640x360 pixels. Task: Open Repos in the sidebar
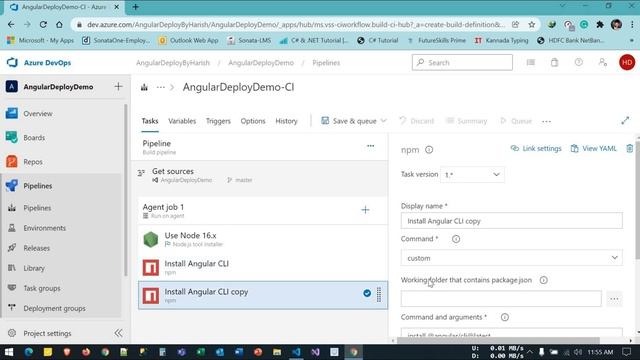pyautogui.click(x=33, y=162)
